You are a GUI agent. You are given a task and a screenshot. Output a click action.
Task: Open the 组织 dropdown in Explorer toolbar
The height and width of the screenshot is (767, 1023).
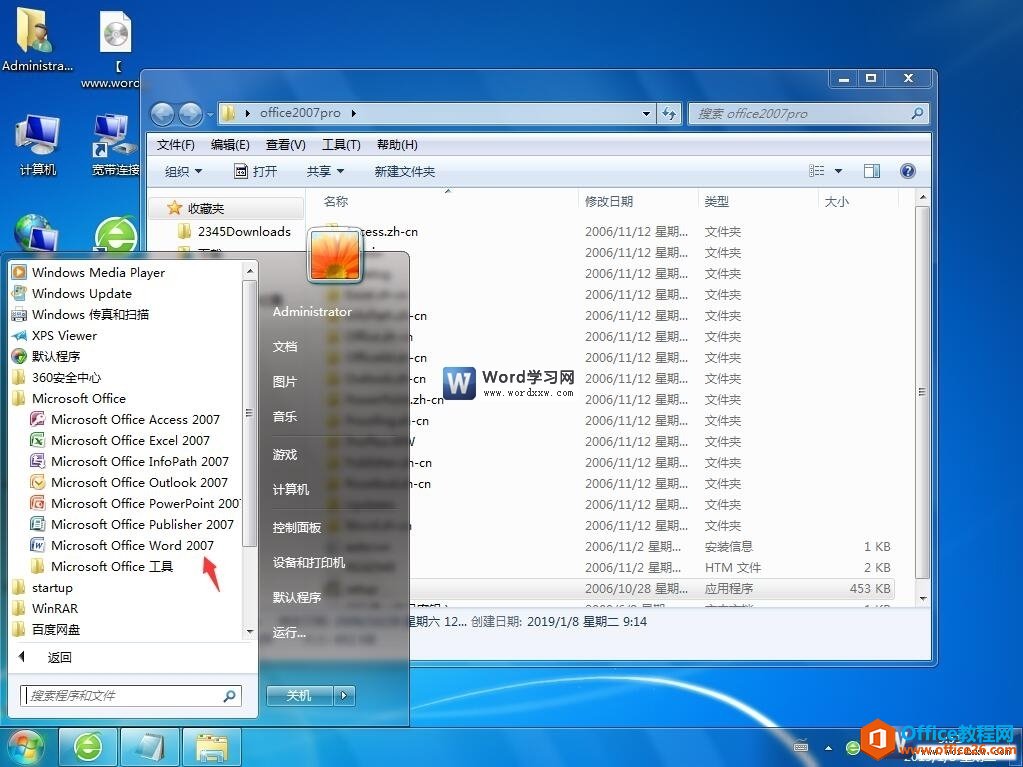click(183, 172)
